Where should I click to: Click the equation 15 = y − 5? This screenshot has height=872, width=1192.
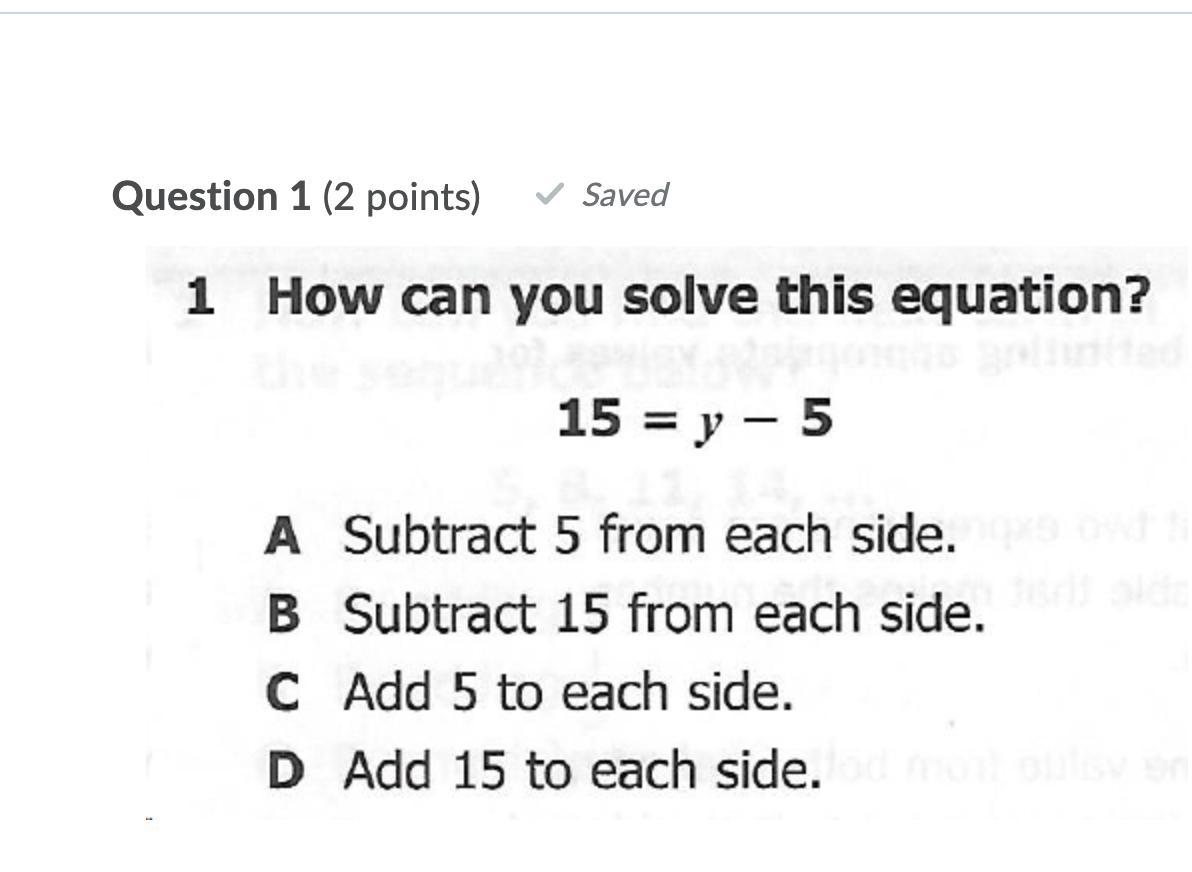click(694, 419)
